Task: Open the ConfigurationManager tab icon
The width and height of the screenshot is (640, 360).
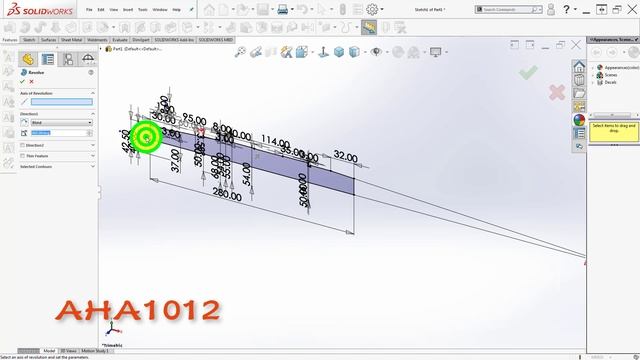Action: 68,60
